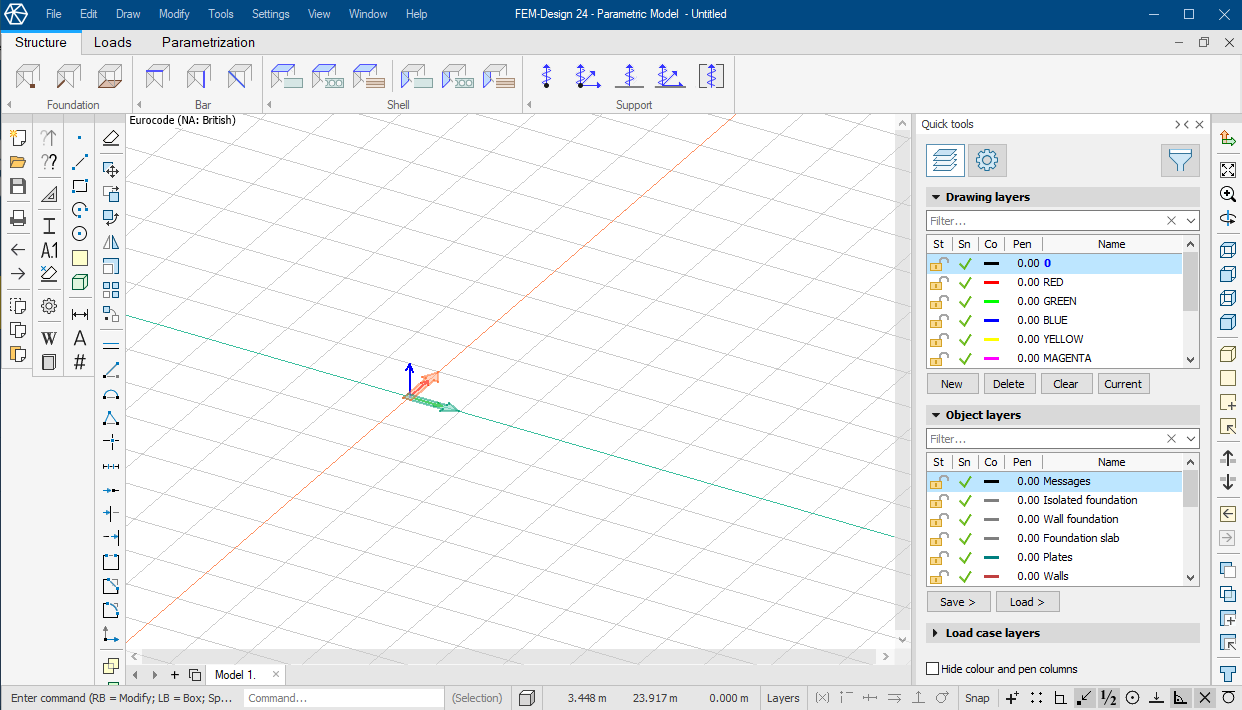The height and width of the screenshot is (710, 1242).
Task: Open the Modify menu
Action: (x=174, y=14)
